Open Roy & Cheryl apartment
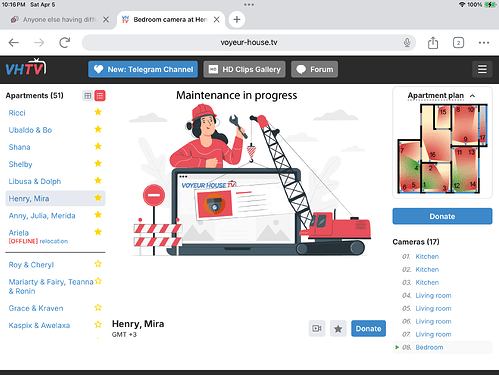The width and height of the screenshot is (499, 375). pyautogui.click(x=31, y=265)
